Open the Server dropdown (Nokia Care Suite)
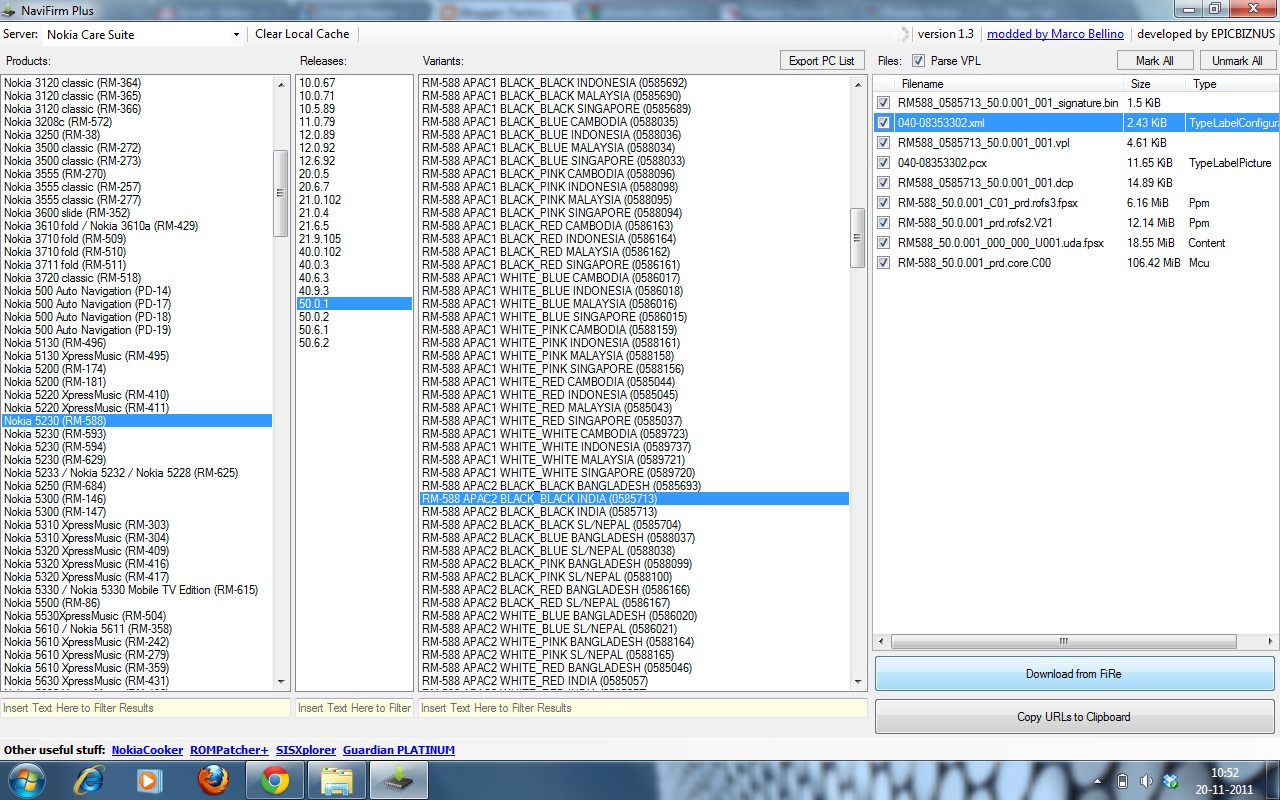 (x=144, y=34)
